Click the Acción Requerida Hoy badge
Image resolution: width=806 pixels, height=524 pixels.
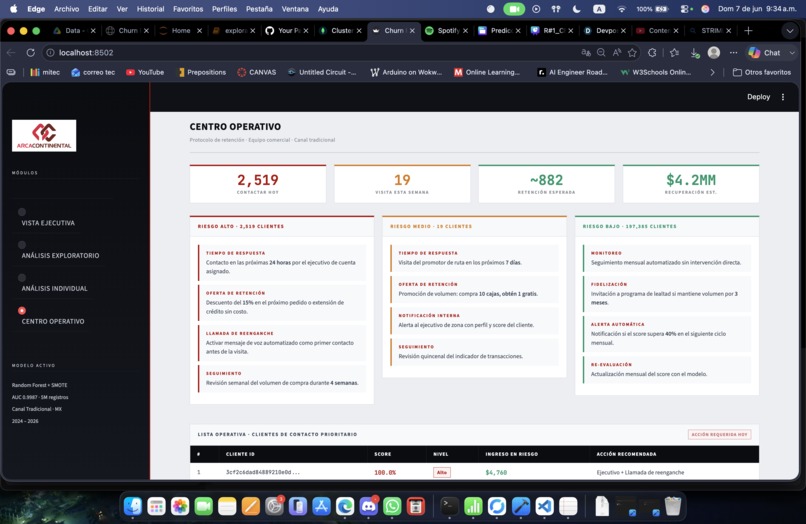coord(719,435)
